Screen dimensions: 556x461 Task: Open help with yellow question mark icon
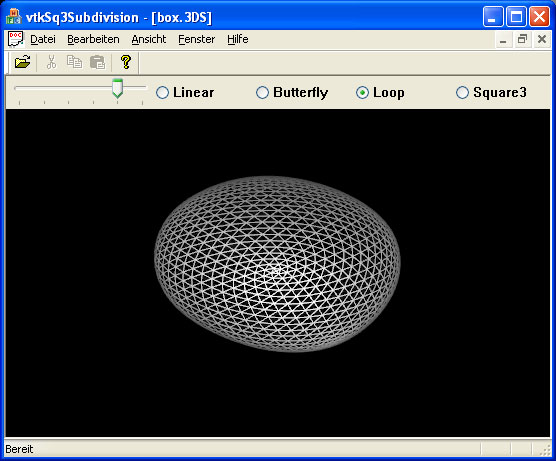126,62
